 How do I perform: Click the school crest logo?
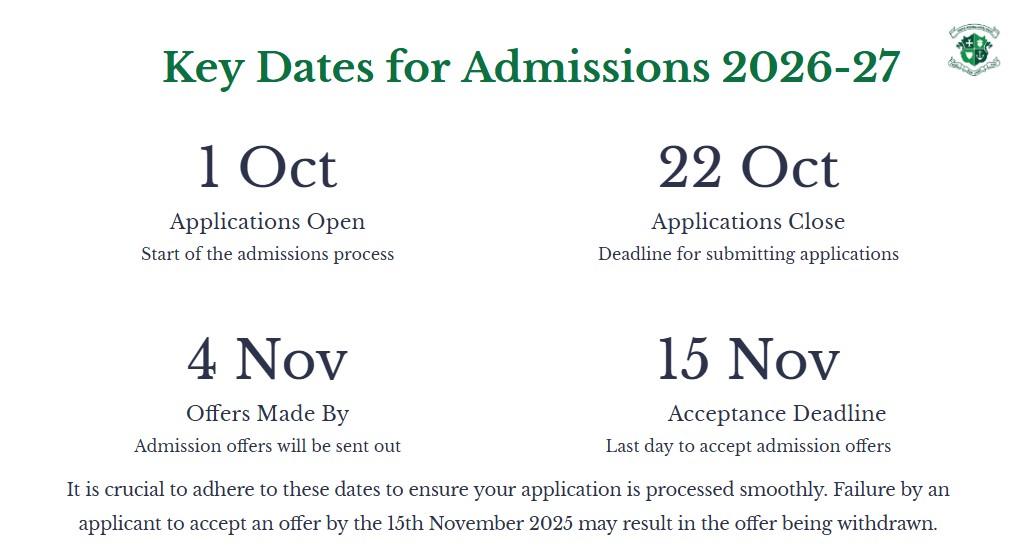(x=973, y=49)
